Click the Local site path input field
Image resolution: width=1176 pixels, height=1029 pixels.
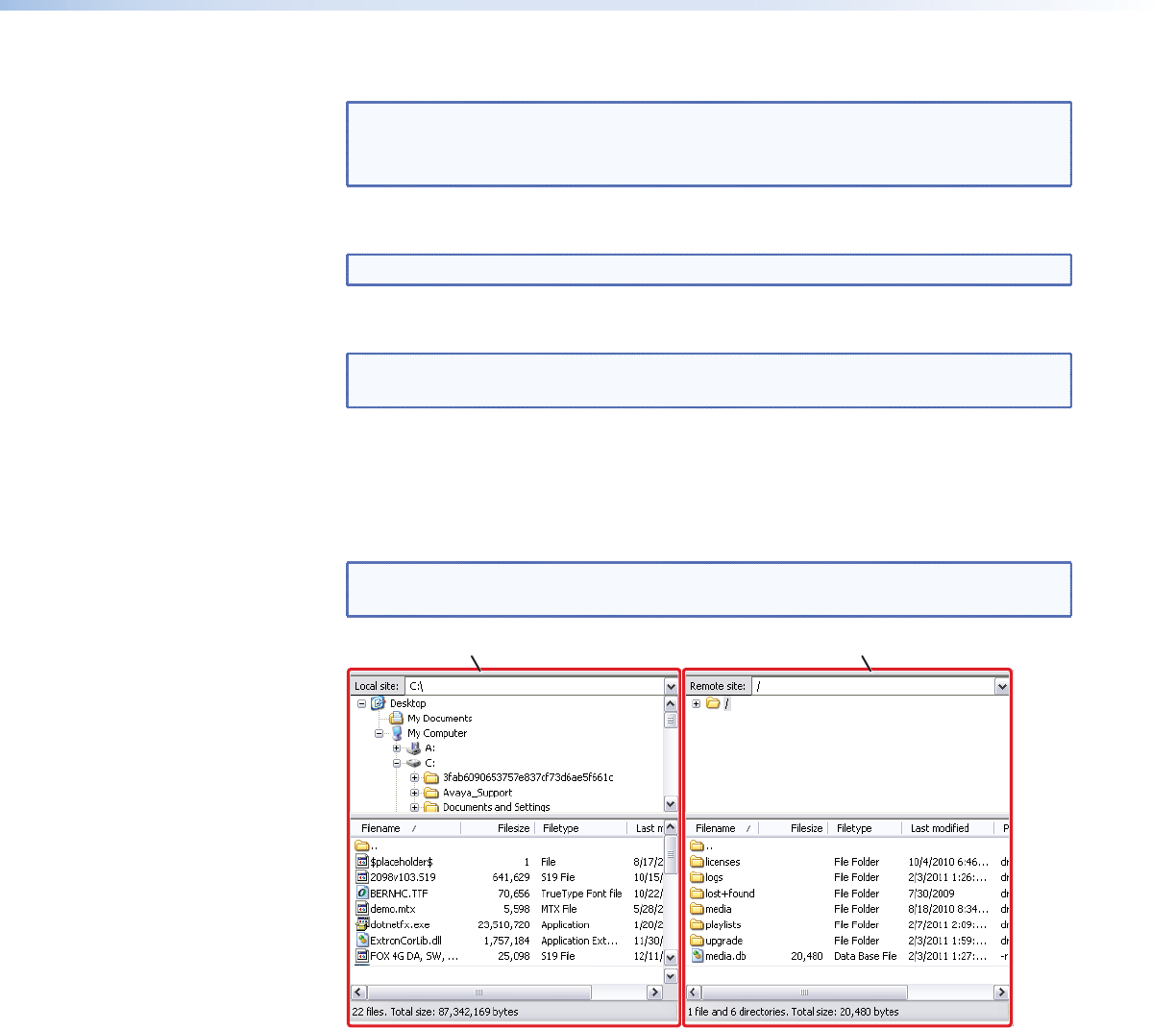click(x=534, y=686)
